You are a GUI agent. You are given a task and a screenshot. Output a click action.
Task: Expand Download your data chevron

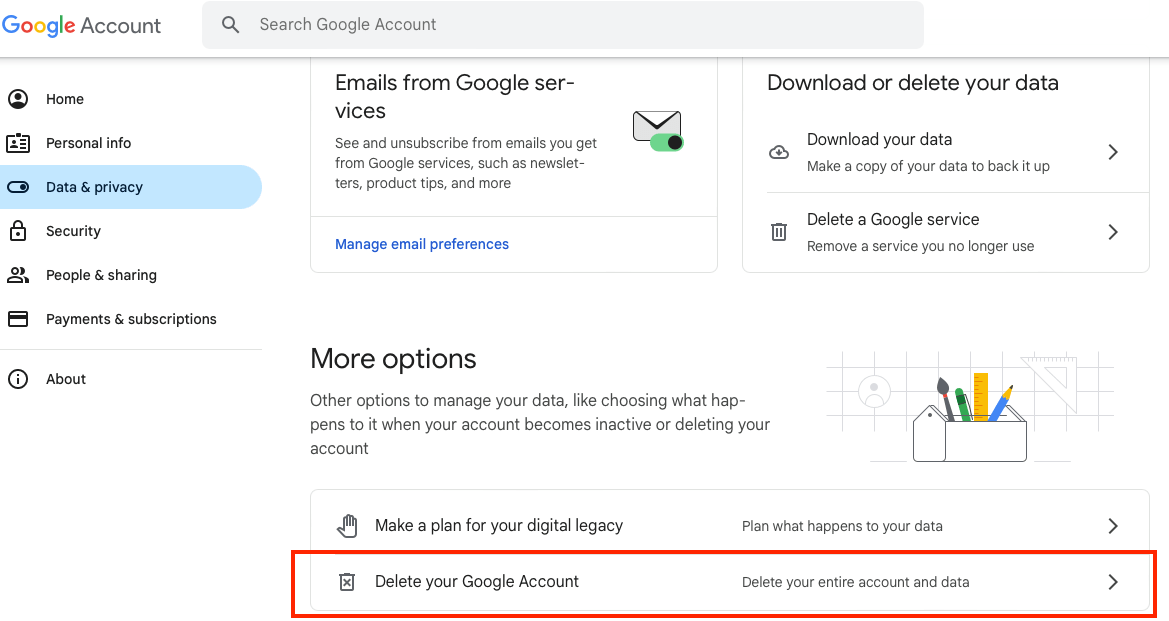[x=1113, y=152]
